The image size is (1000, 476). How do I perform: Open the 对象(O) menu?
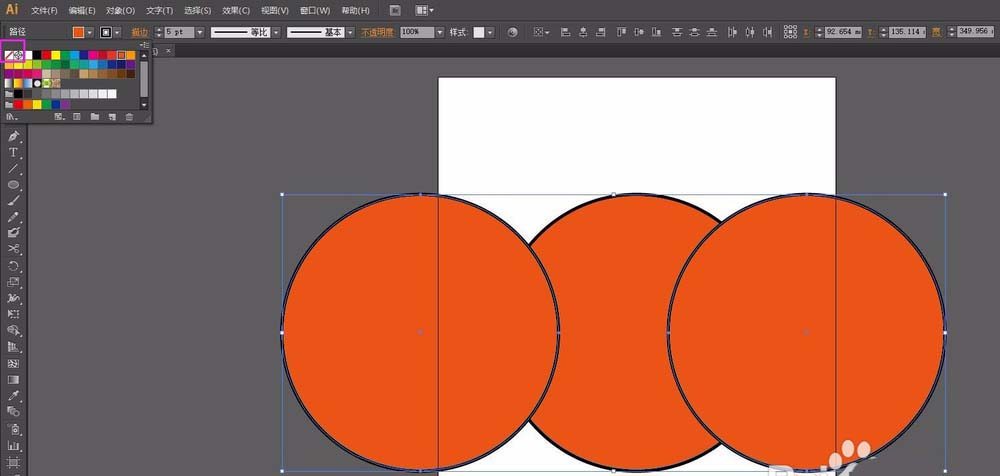(x=120, y=11)
